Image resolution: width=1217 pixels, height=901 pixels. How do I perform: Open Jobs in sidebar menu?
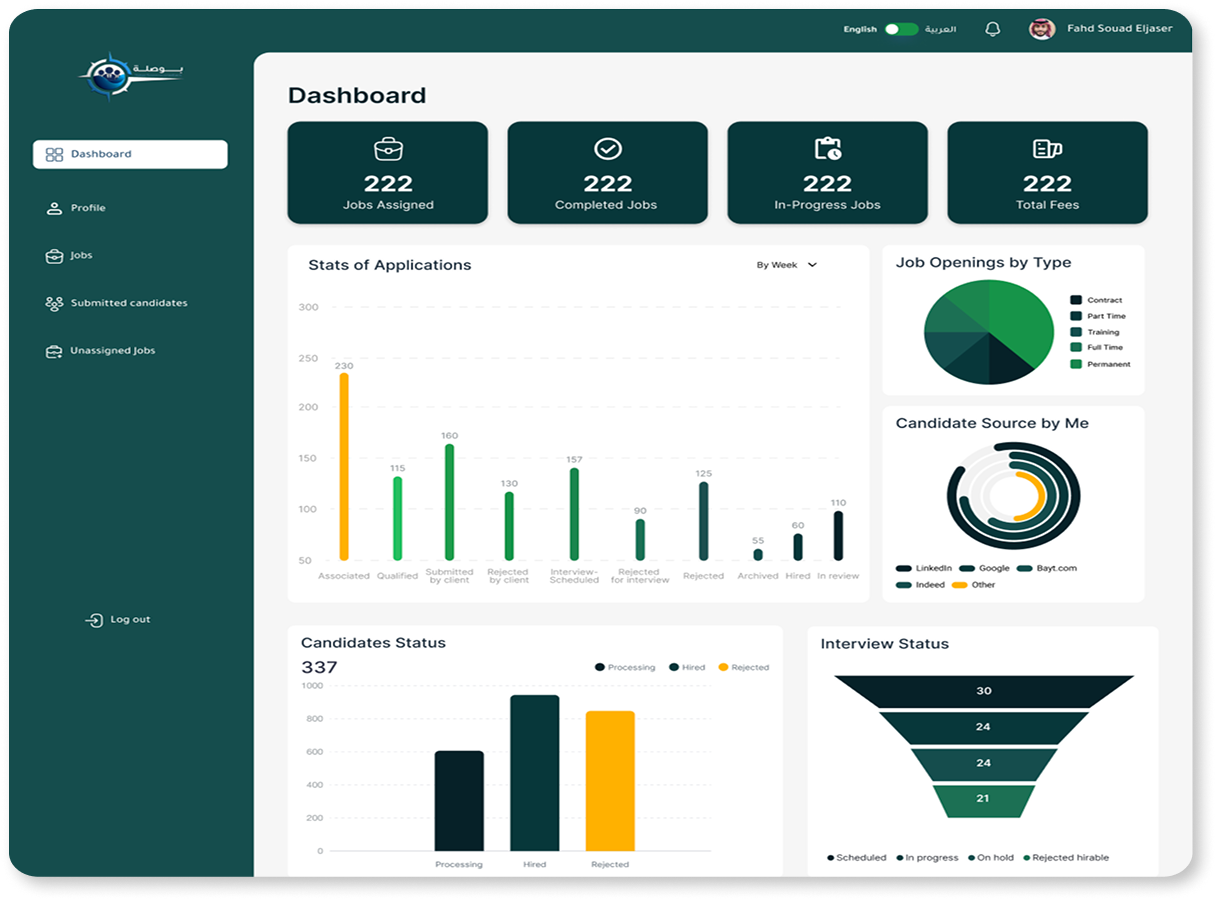81,256
